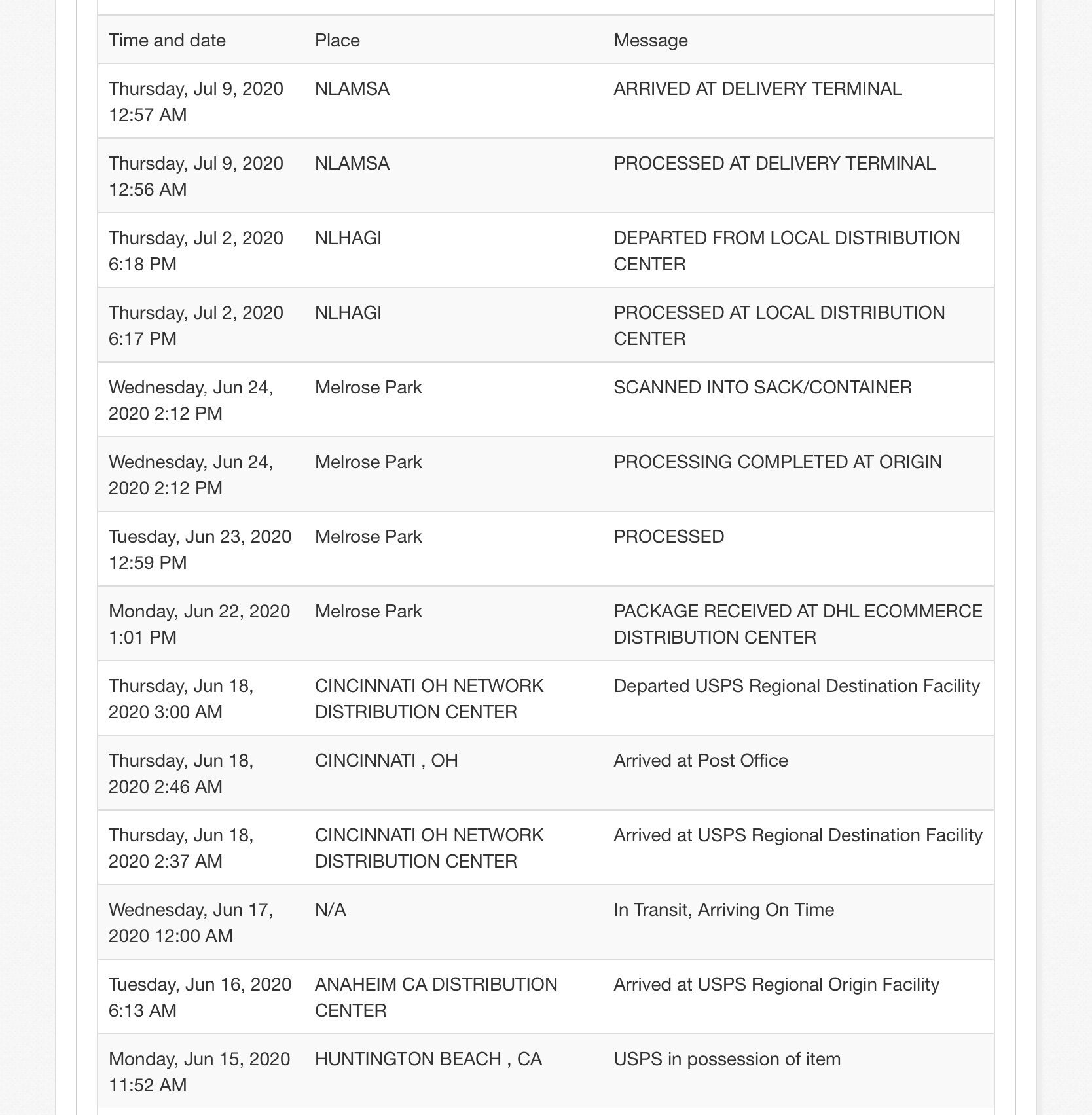Click the "Time and date" column header

167,41
